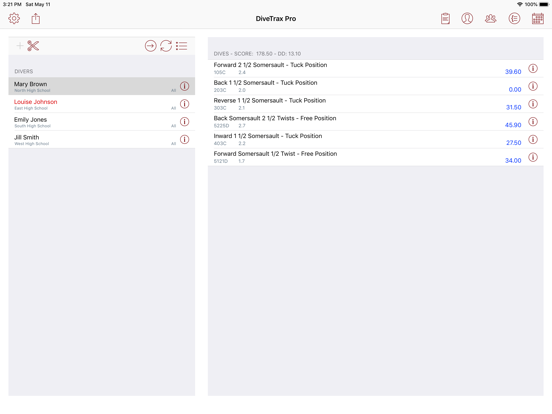Click North High School subtitle
This screenshot has height=414, width=552.
click(x=32, y=90)
